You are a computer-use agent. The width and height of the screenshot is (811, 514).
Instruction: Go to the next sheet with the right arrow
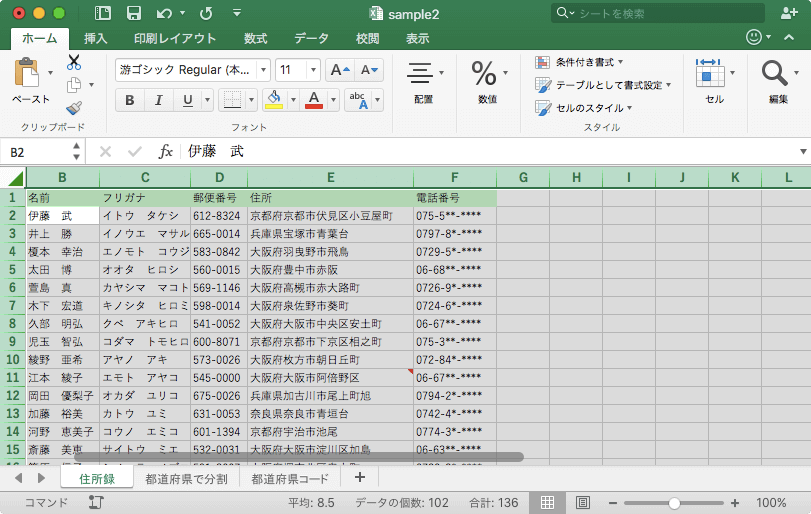[41, 478]
